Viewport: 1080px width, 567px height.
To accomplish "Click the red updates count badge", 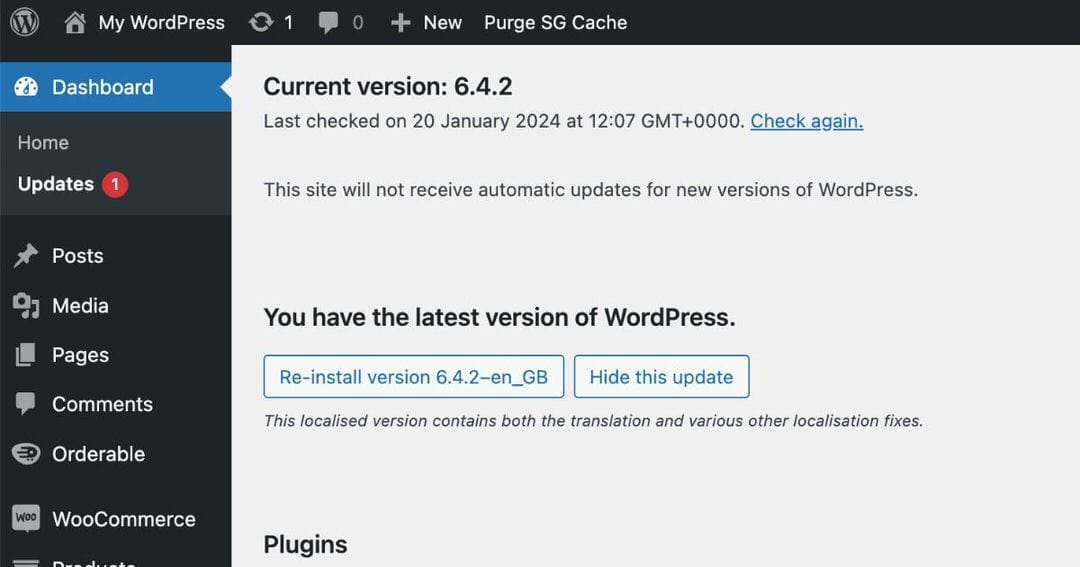I will pos(115,185).
